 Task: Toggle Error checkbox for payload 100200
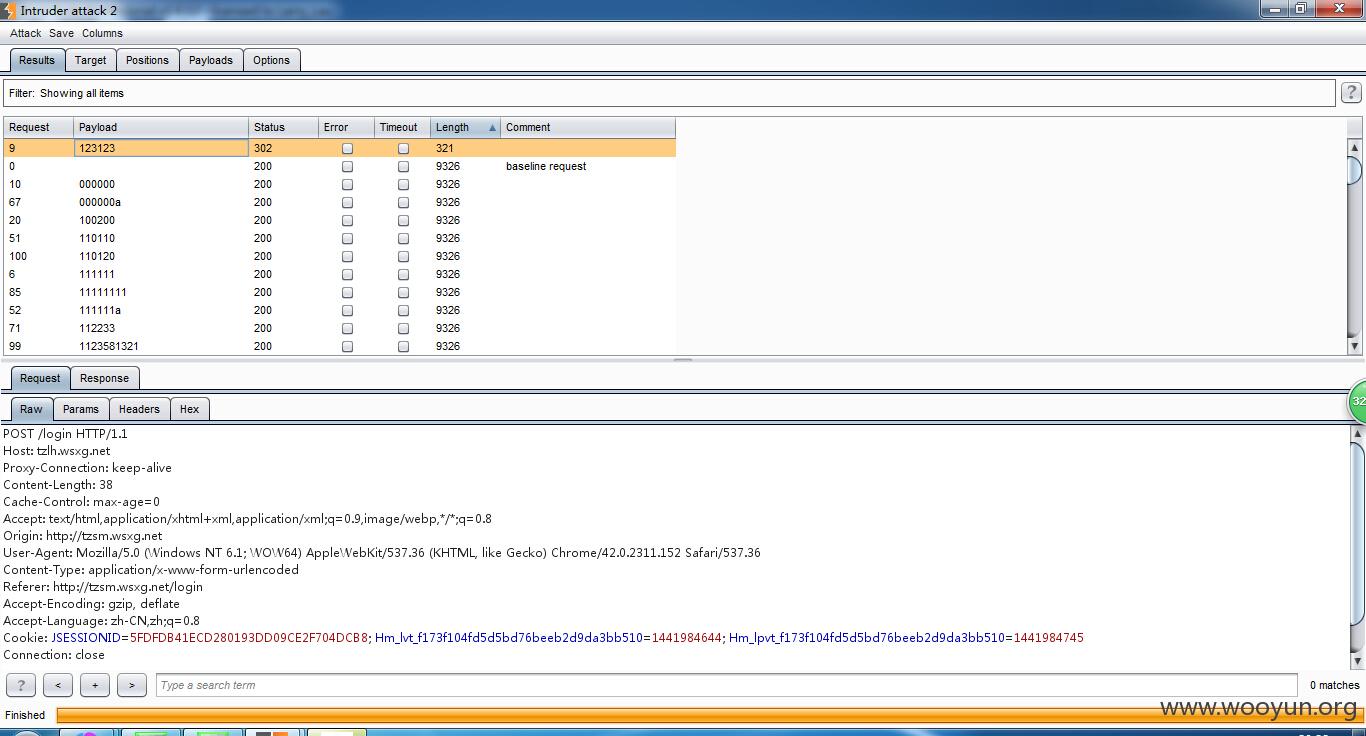347,220
